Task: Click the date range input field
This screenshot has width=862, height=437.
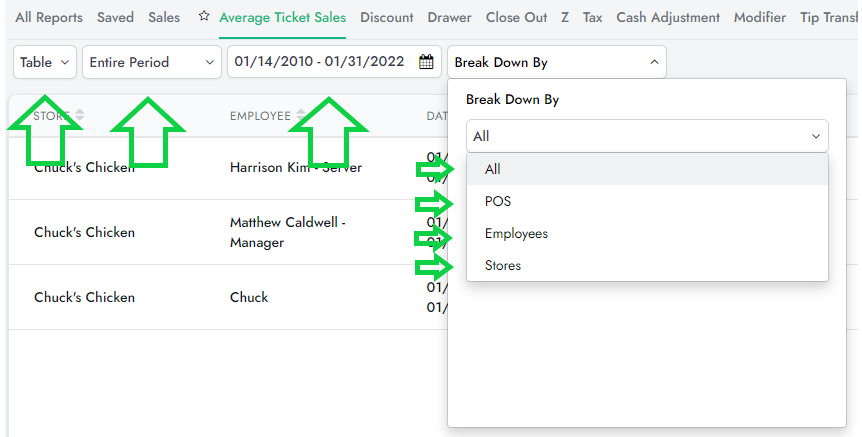Action: coord(319,62)
